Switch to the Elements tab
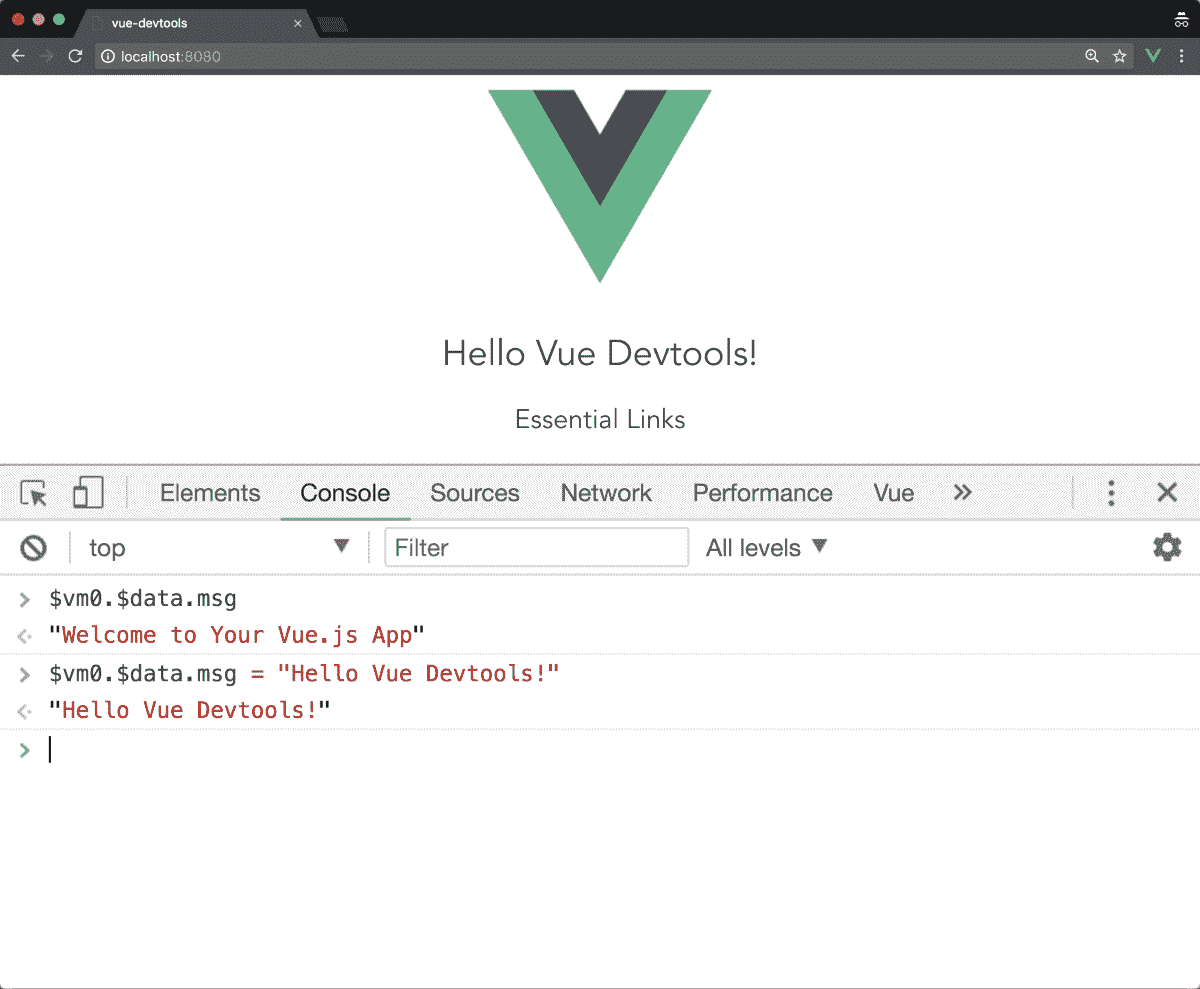1200x989 pixels. [210, 493]
